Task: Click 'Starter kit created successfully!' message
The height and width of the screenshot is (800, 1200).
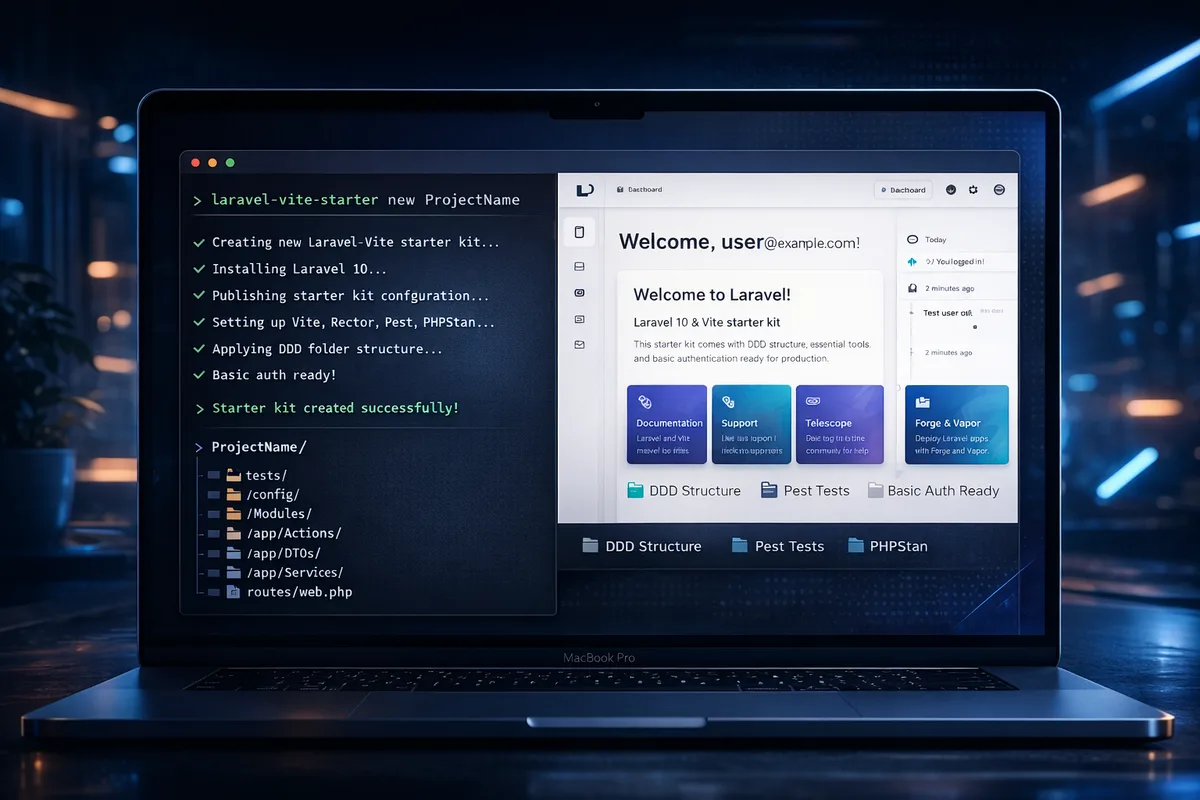Action: click(x=335, y=408)
